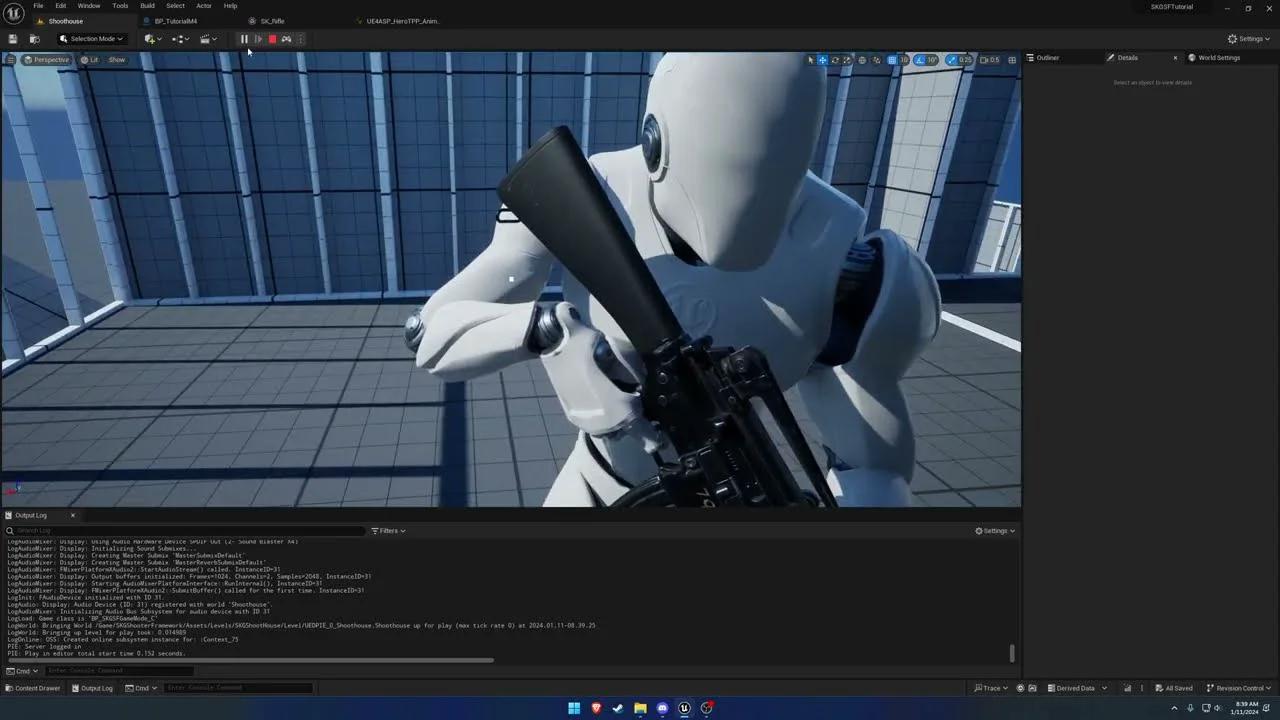
Task: Adjust camera speed 0.5 control
Action: click(989, 60)
